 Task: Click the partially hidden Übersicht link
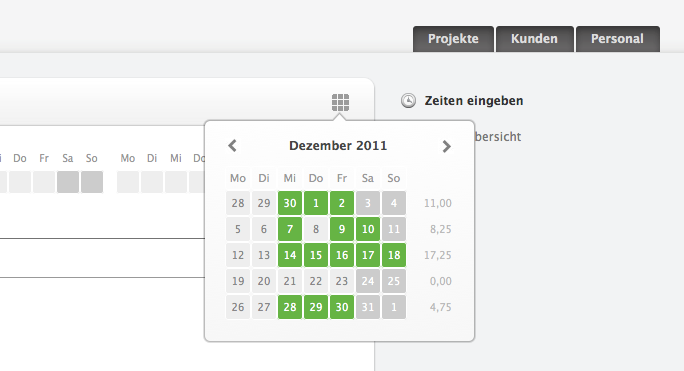[498, 137]
